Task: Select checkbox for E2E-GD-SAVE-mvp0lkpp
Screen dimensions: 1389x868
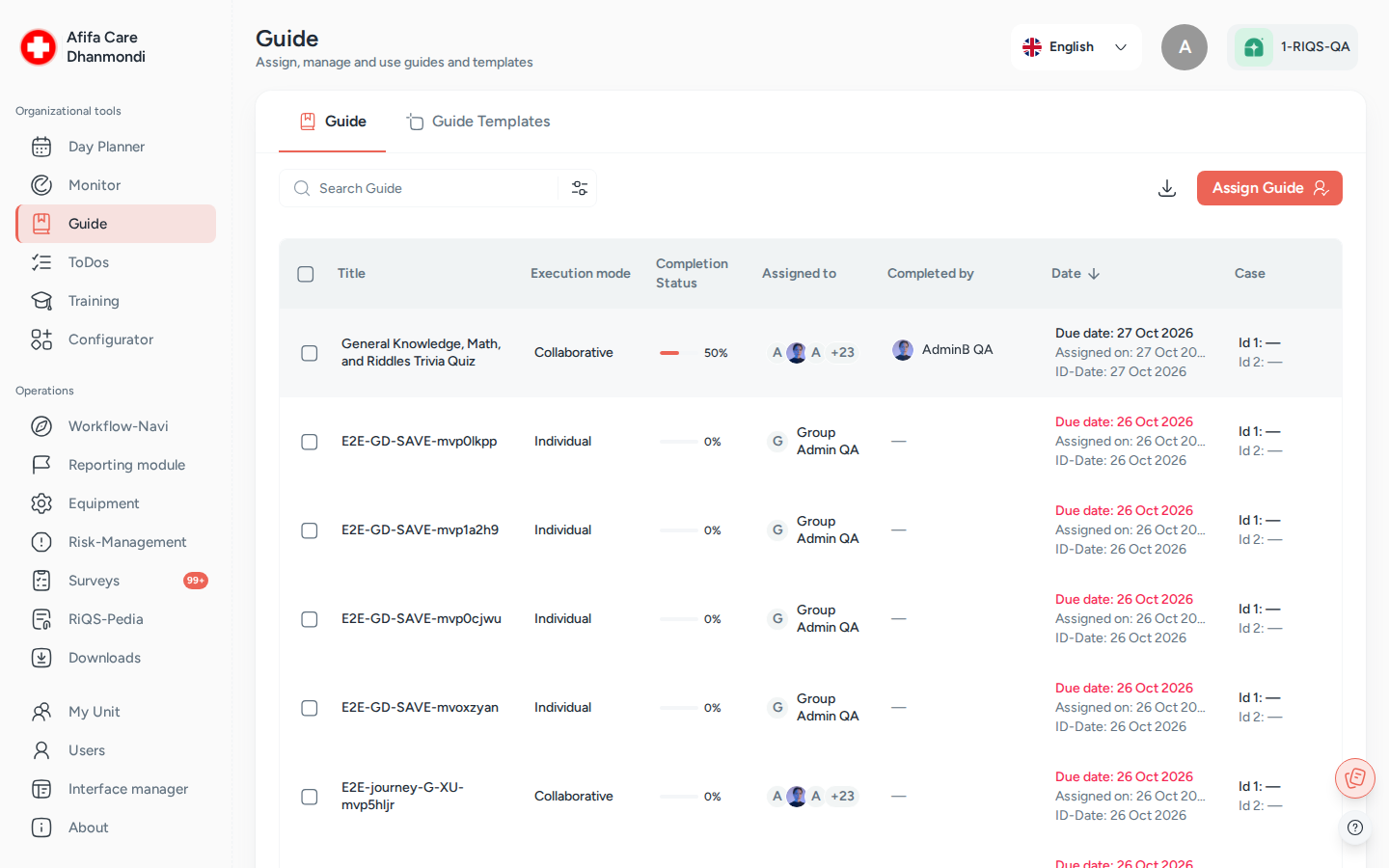Action: point(310,442)
